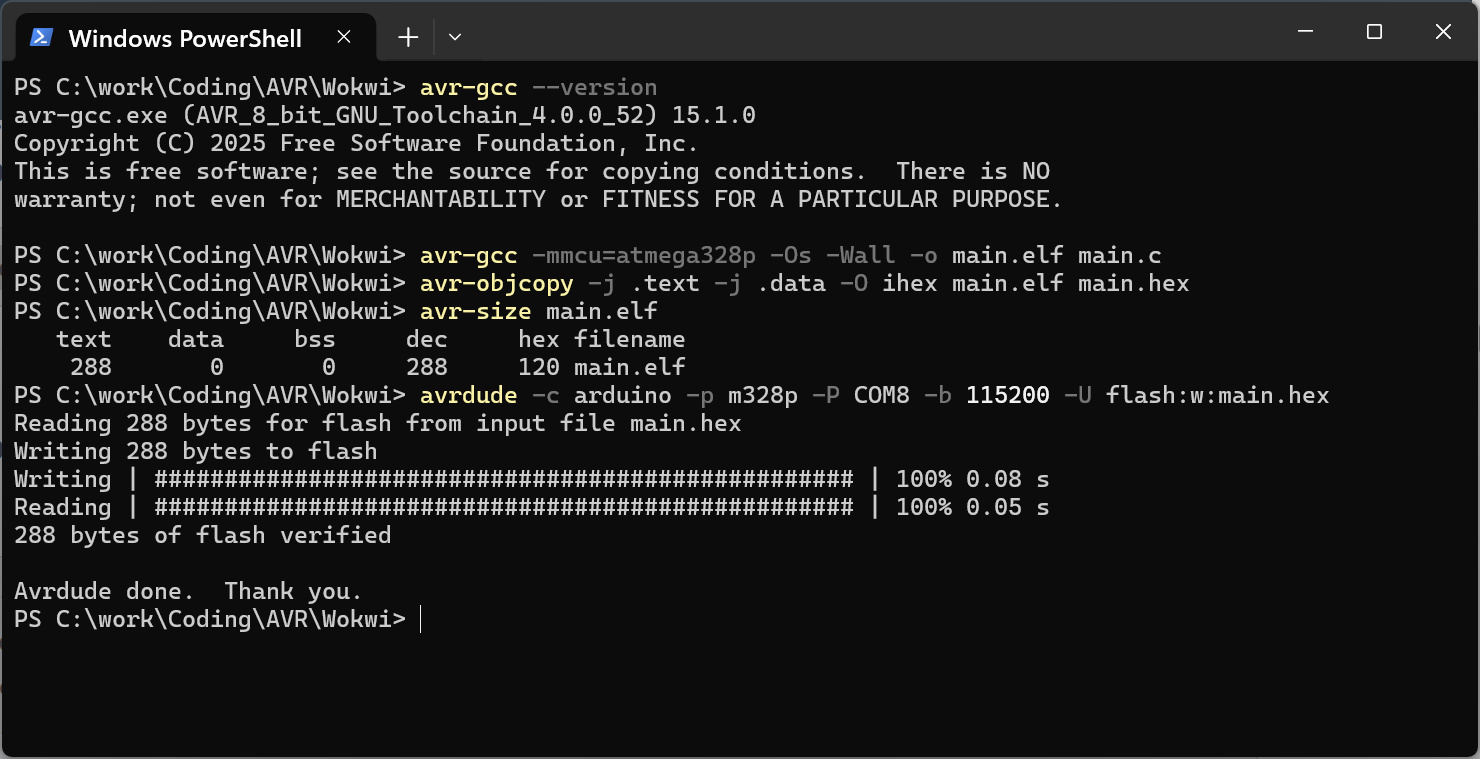Viewport: 1480px width, 759px height.
Task: Click the avr-size command name
Action: [475, 311]
